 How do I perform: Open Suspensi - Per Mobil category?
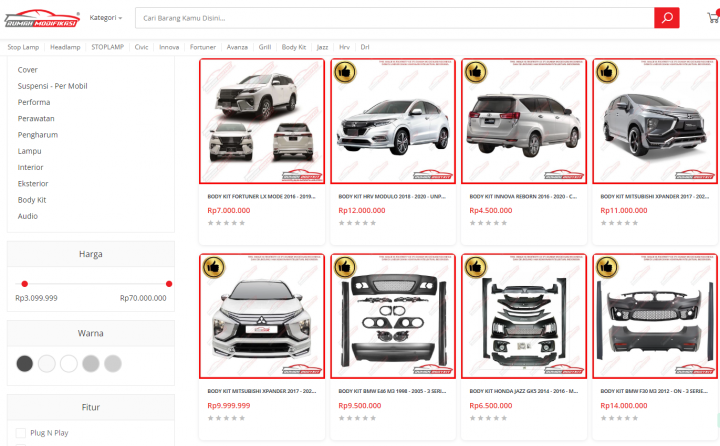coord(52,86)
